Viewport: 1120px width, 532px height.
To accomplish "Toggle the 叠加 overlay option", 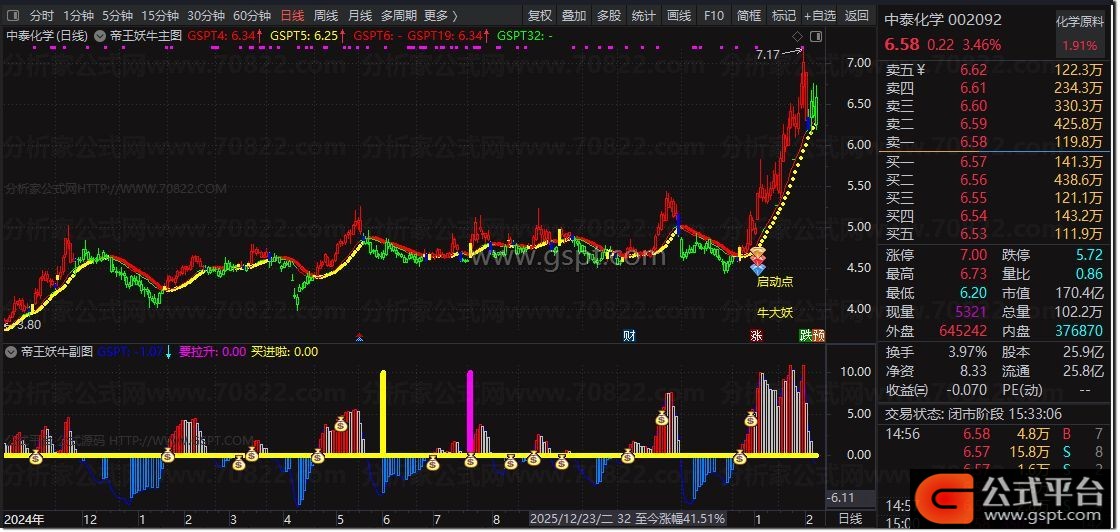I will tap(574, 16).
